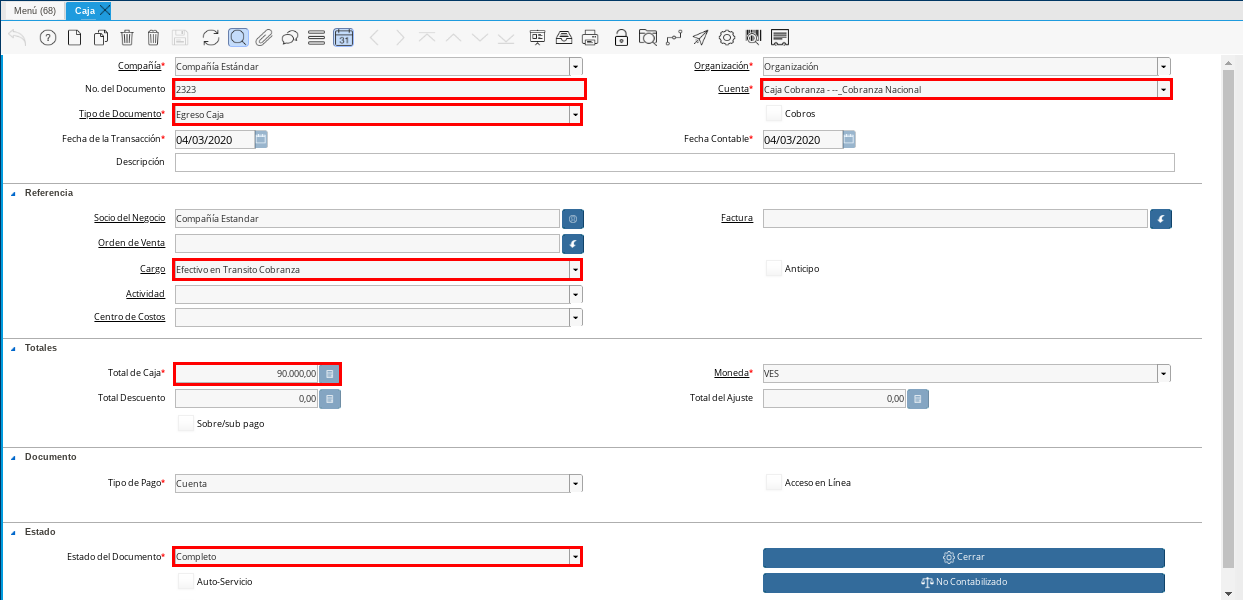Open the Estado del Documento dropdown

point(576,556)
